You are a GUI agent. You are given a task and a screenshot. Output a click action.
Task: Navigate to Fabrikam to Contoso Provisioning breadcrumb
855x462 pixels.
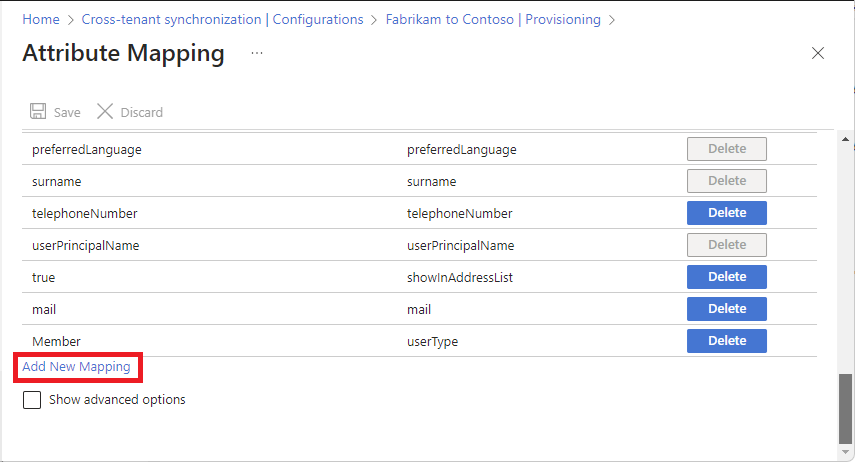(x=493, y=19)
